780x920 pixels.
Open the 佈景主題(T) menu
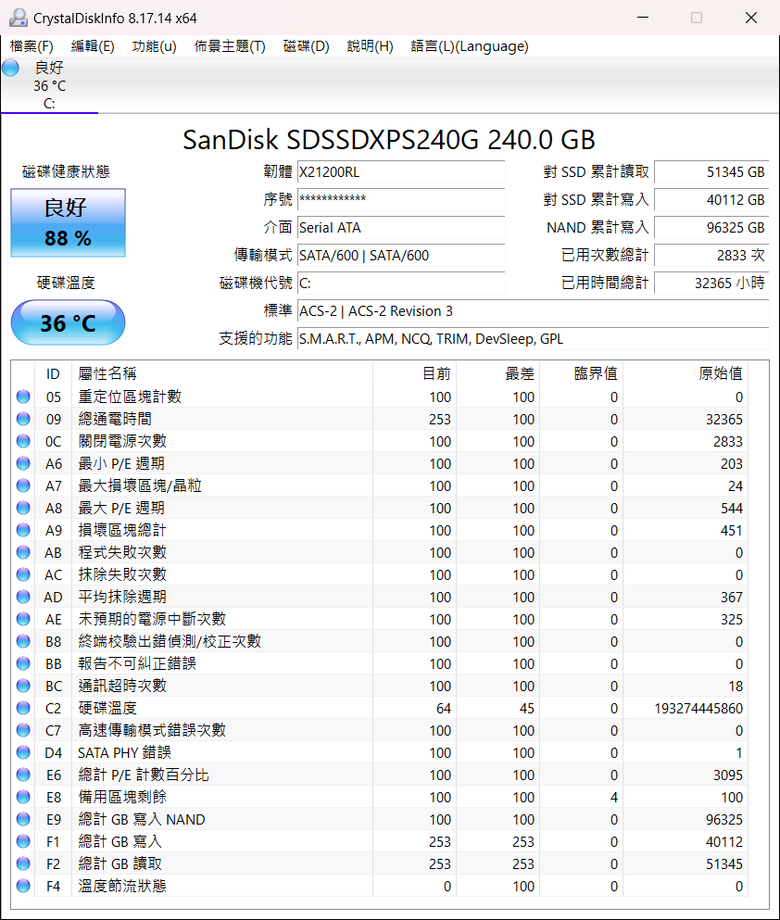(230, 46)
